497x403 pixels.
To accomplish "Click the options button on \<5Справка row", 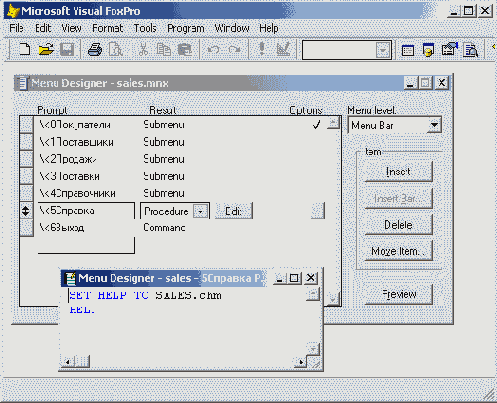I will (x=318, y=211).
